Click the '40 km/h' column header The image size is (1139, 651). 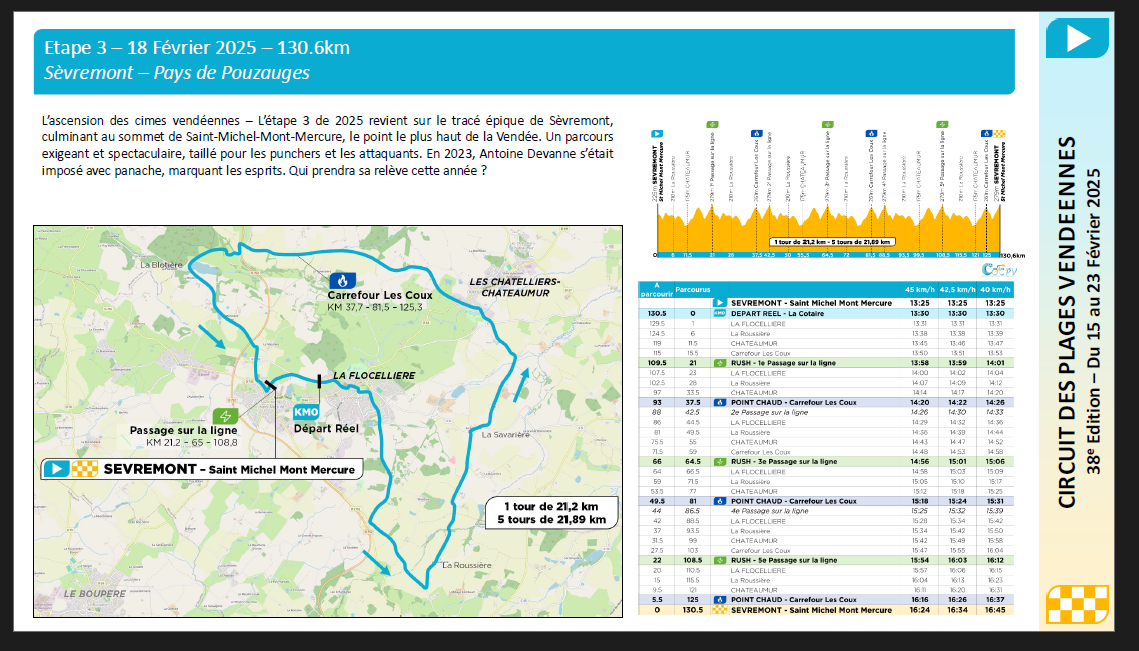click(995, 289)
